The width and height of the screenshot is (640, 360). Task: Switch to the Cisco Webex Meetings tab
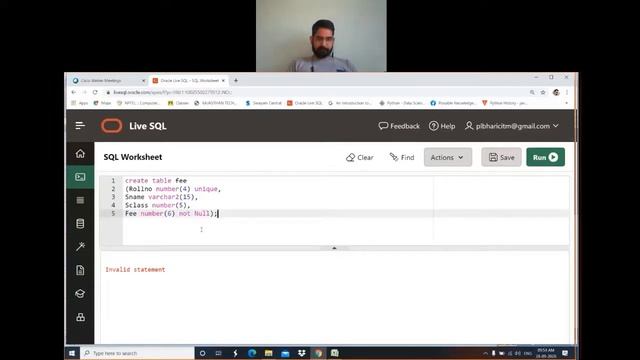pos(109,80)
